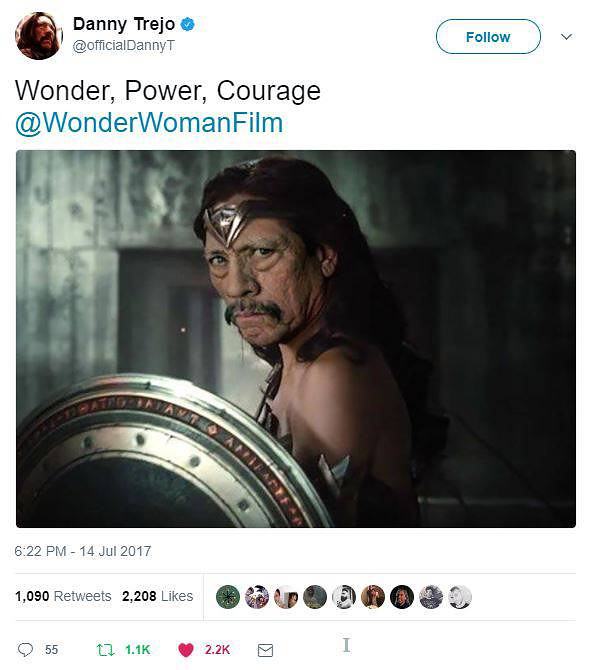Click the 1.1K retweet count
Image resolution: width=602 pixels, height=670 pixels.
(x=138, y=650)
